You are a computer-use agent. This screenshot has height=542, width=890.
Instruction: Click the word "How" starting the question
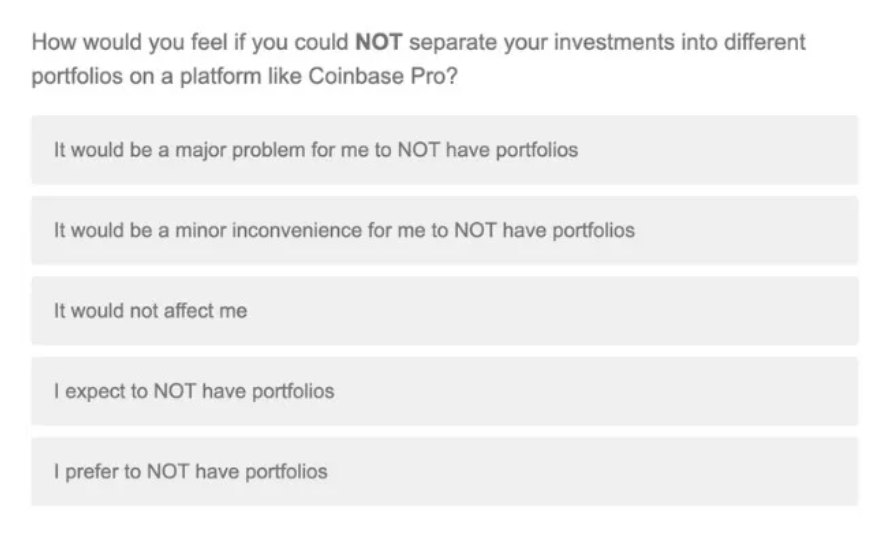click(52, 44)
